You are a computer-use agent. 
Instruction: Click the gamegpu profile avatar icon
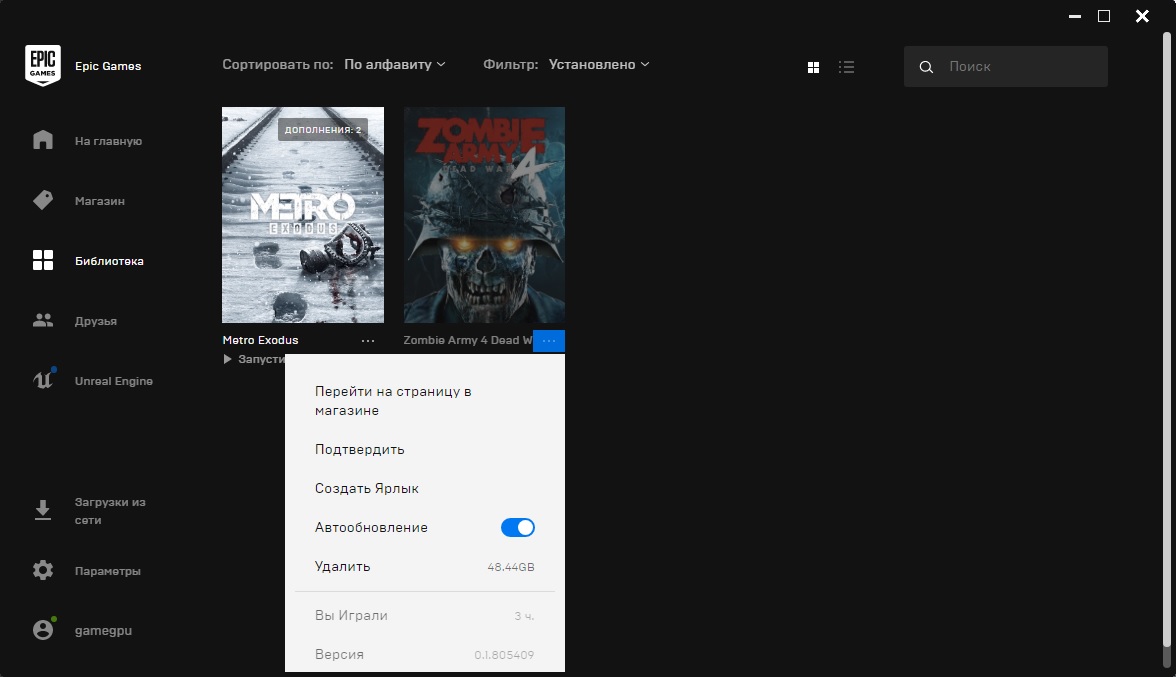[x=44, y=629]
